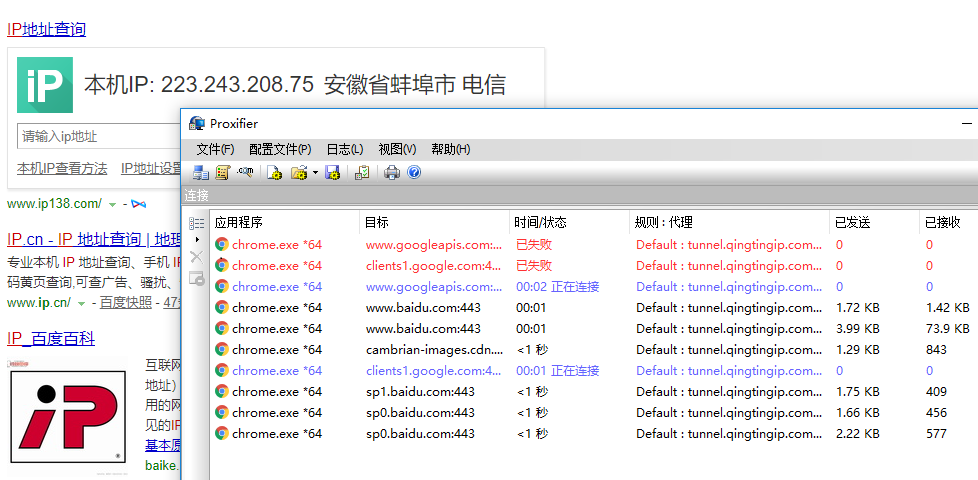
Task: Open the IP地址查询 link in browser
Action: click(46, 29)
